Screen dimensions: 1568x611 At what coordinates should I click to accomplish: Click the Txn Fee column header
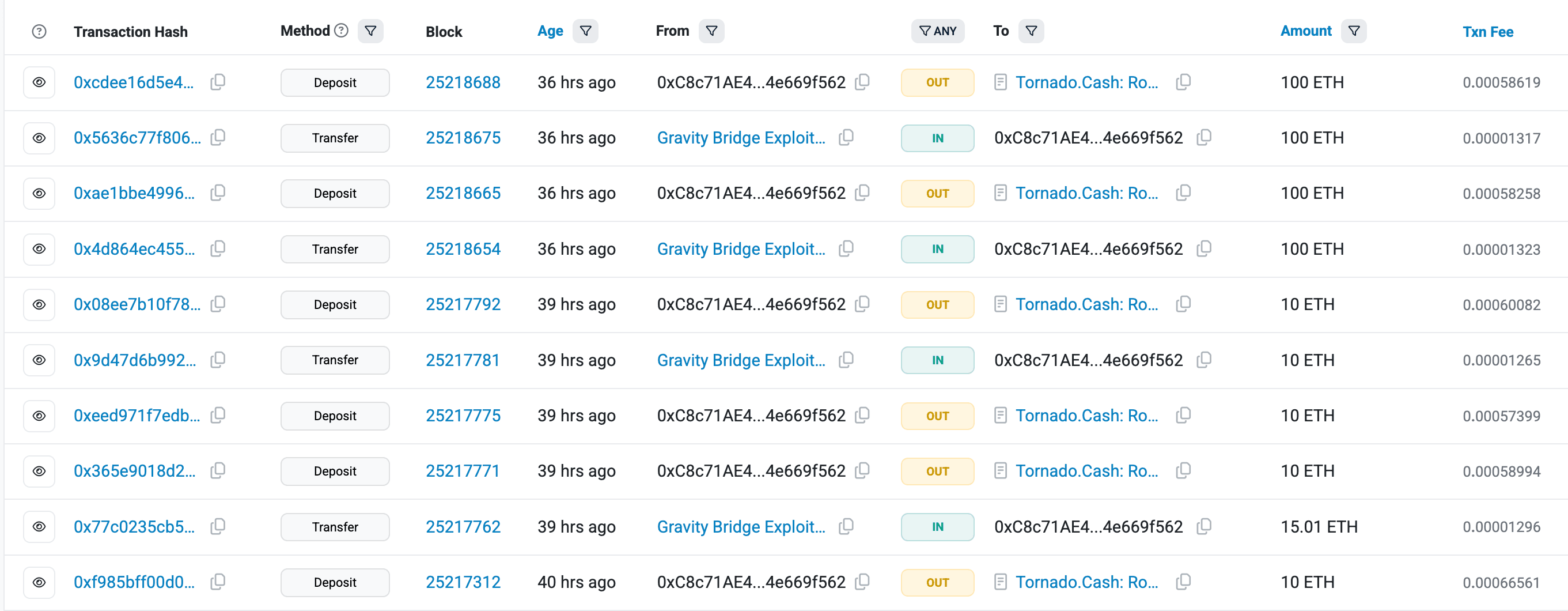(x=1488, y=32)
